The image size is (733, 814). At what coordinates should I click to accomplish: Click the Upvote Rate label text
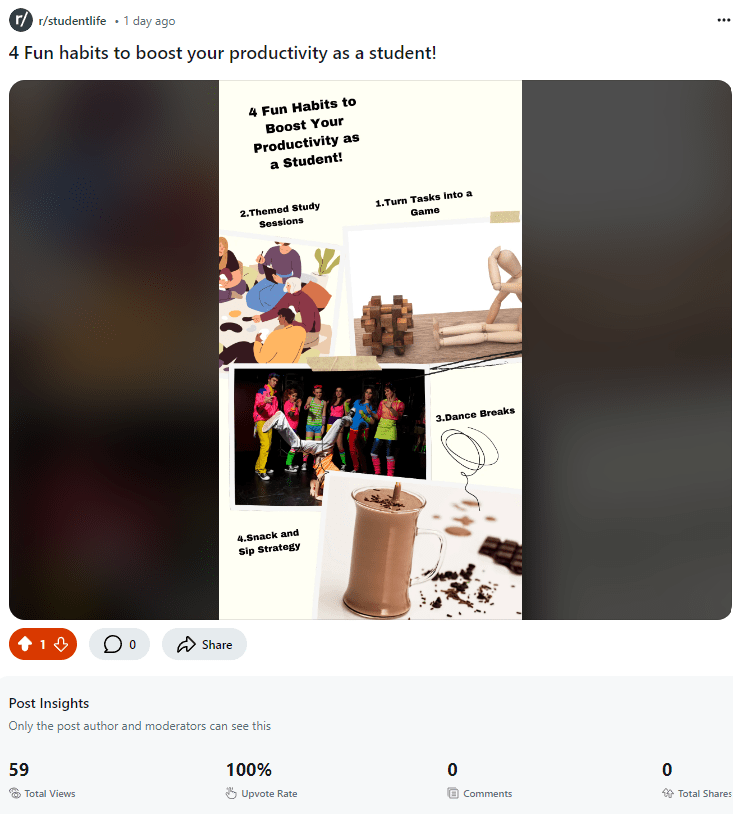click(x=269, y=794)
